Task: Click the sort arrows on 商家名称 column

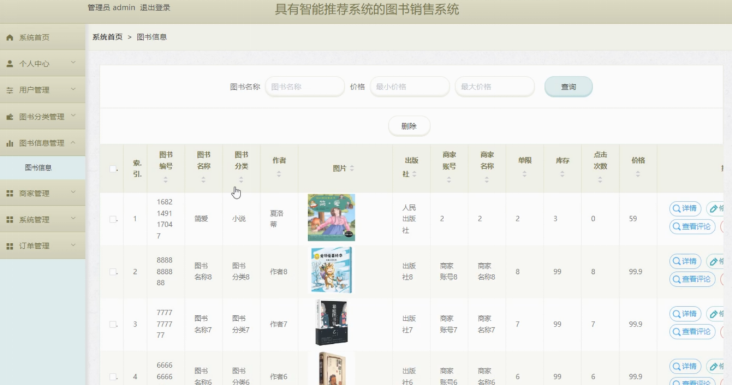Action: pyautogui.click(x=487, y=180)
